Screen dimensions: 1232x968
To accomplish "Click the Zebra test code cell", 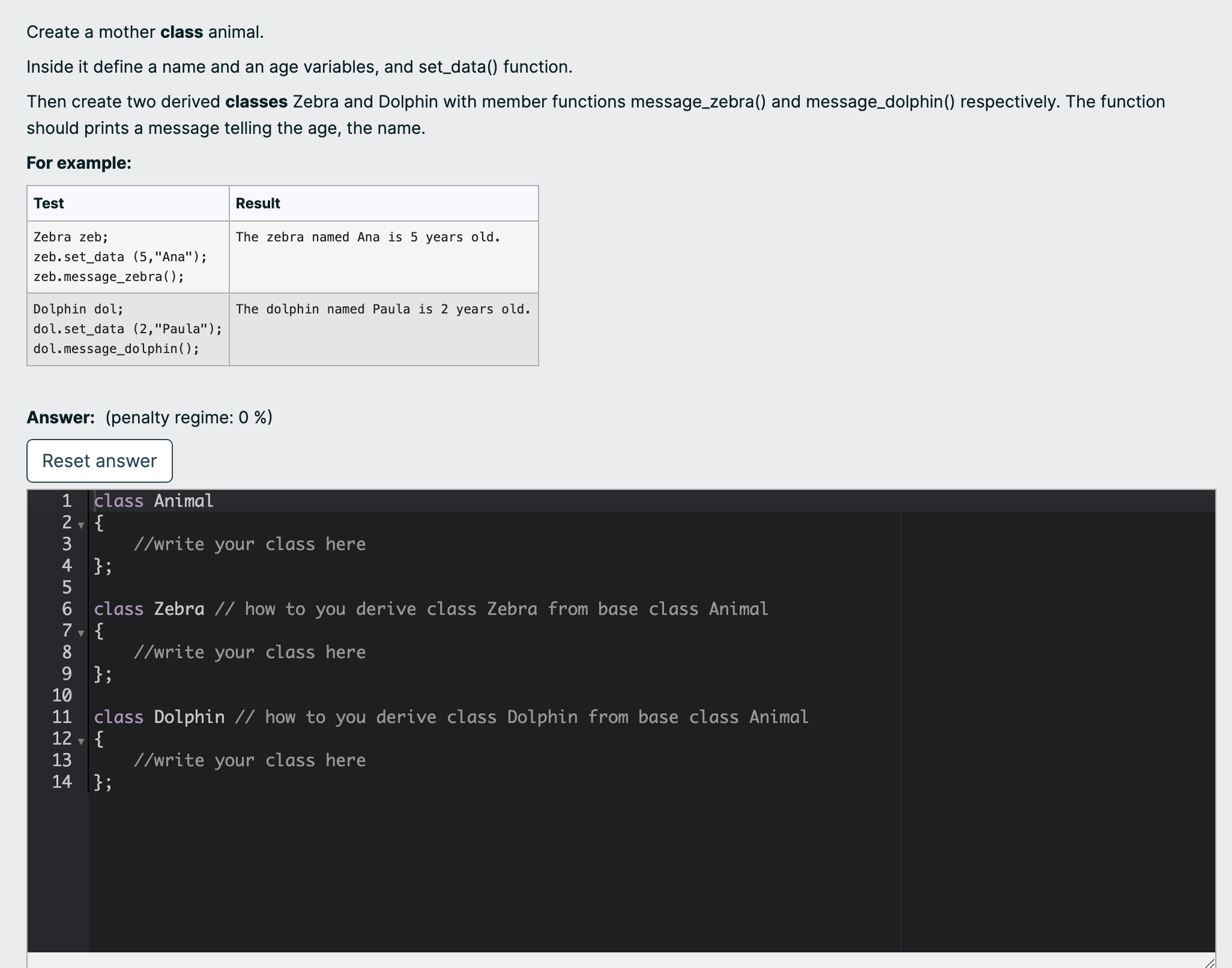I will pos(120,257).
